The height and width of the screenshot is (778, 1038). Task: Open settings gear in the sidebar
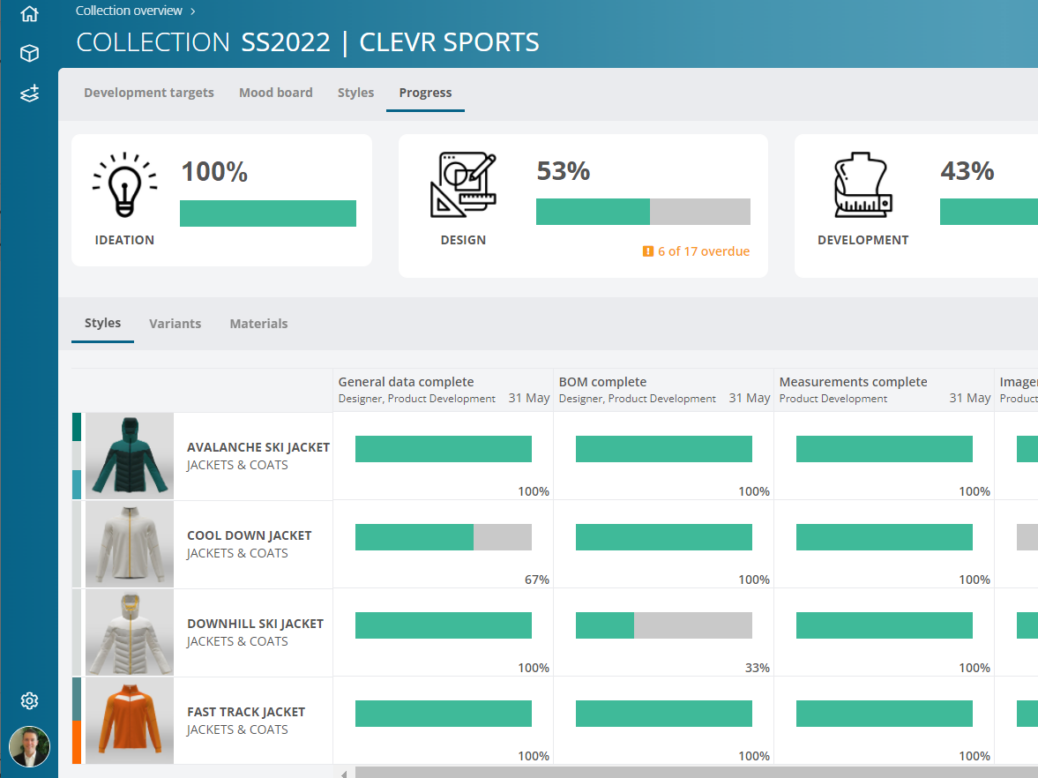[x=29, y=701]
